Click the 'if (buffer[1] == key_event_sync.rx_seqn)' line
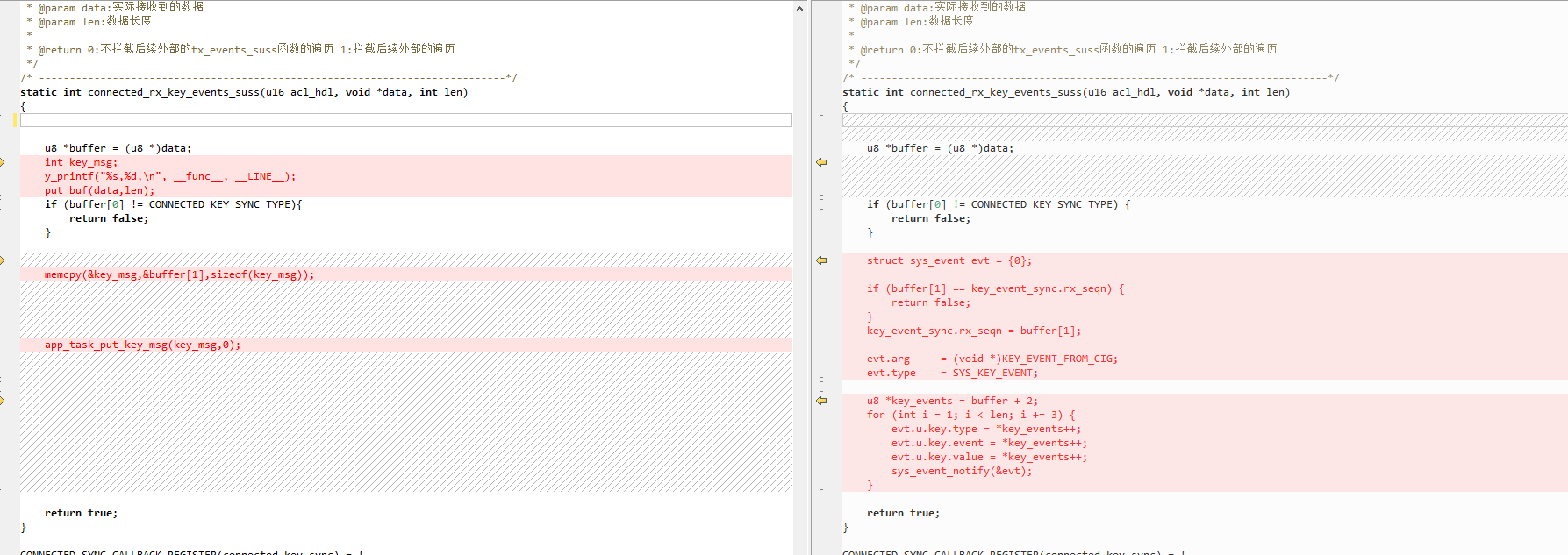The image size is (1568, 555). pyautogui.click(x=995, y=288)
